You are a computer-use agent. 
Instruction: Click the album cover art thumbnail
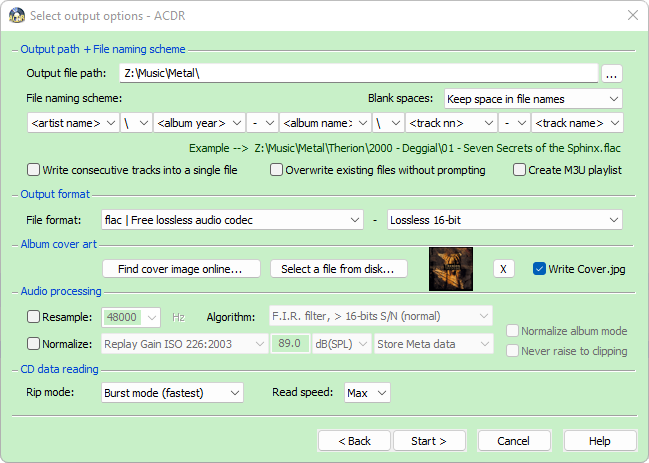451,269
